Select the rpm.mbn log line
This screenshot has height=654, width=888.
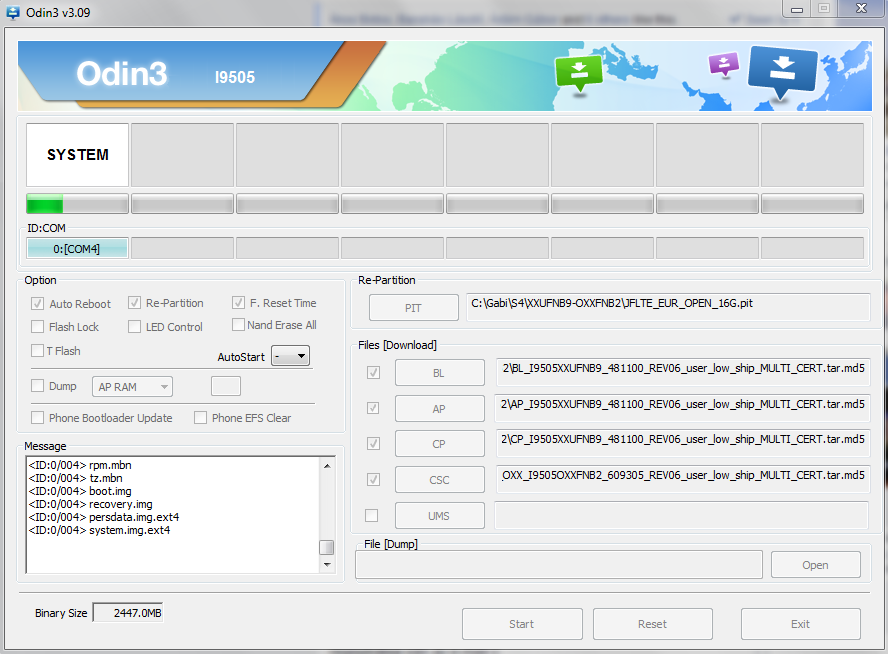coord(80,465)
